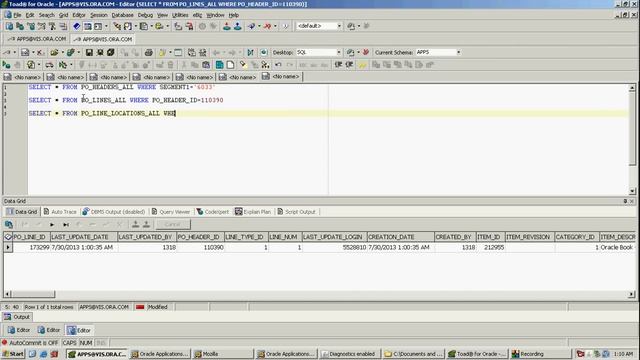Click the row indicator arrow for first row
Image resolution: width=640 pixels, height=360 pixels.
pyautogui.click(x=8, y=247)
